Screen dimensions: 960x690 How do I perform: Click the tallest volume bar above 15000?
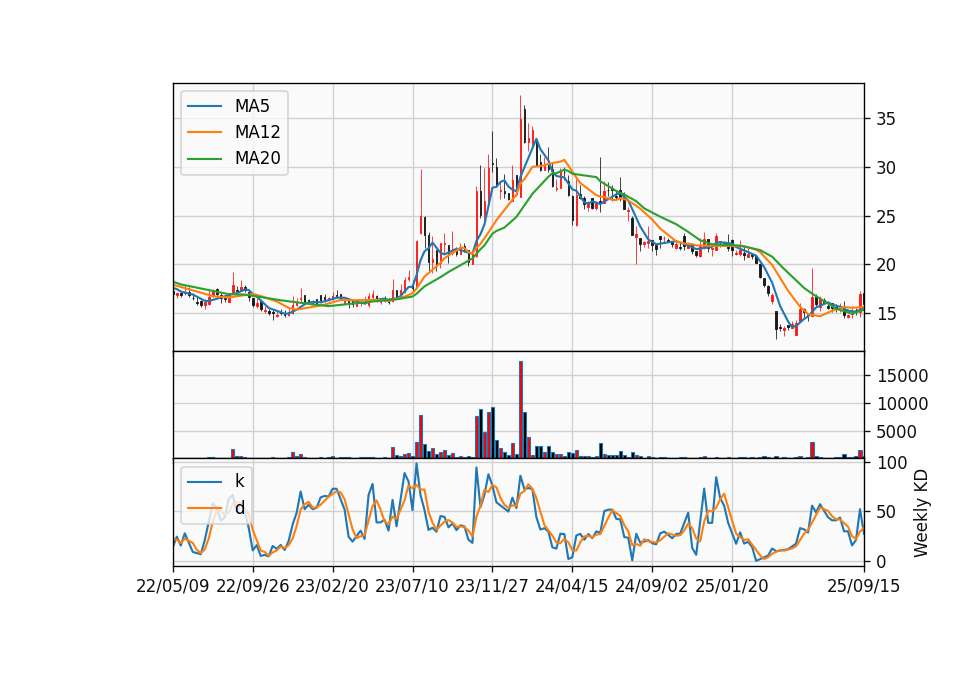point(520,410)
